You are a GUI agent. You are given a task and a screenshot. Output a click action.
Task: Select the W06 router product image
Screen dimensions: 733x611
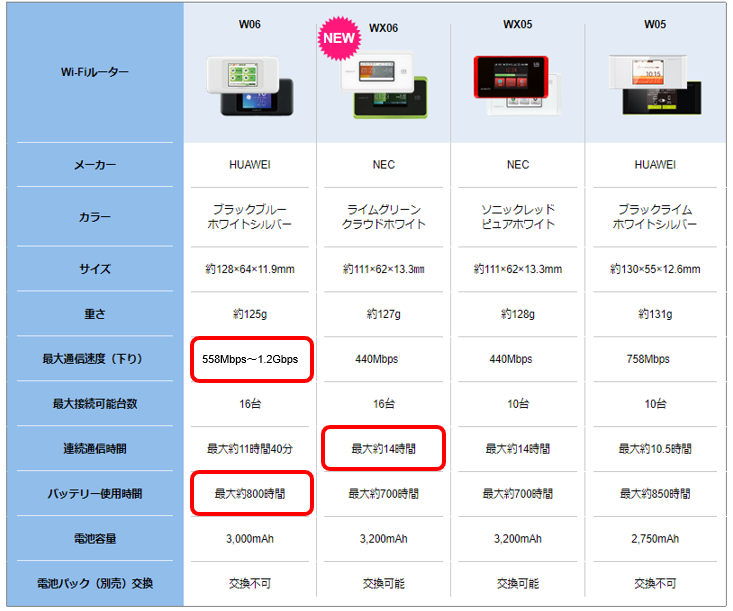point(250,86)
